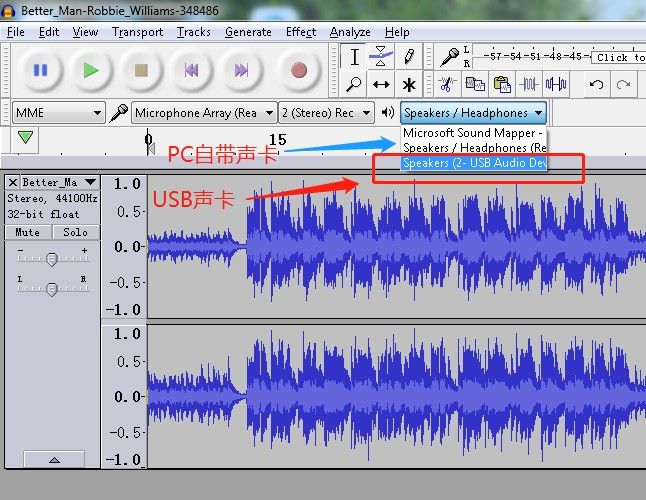
Task: Open the 2 (Stereo) Rec channels dropdown
Action: 326,112
